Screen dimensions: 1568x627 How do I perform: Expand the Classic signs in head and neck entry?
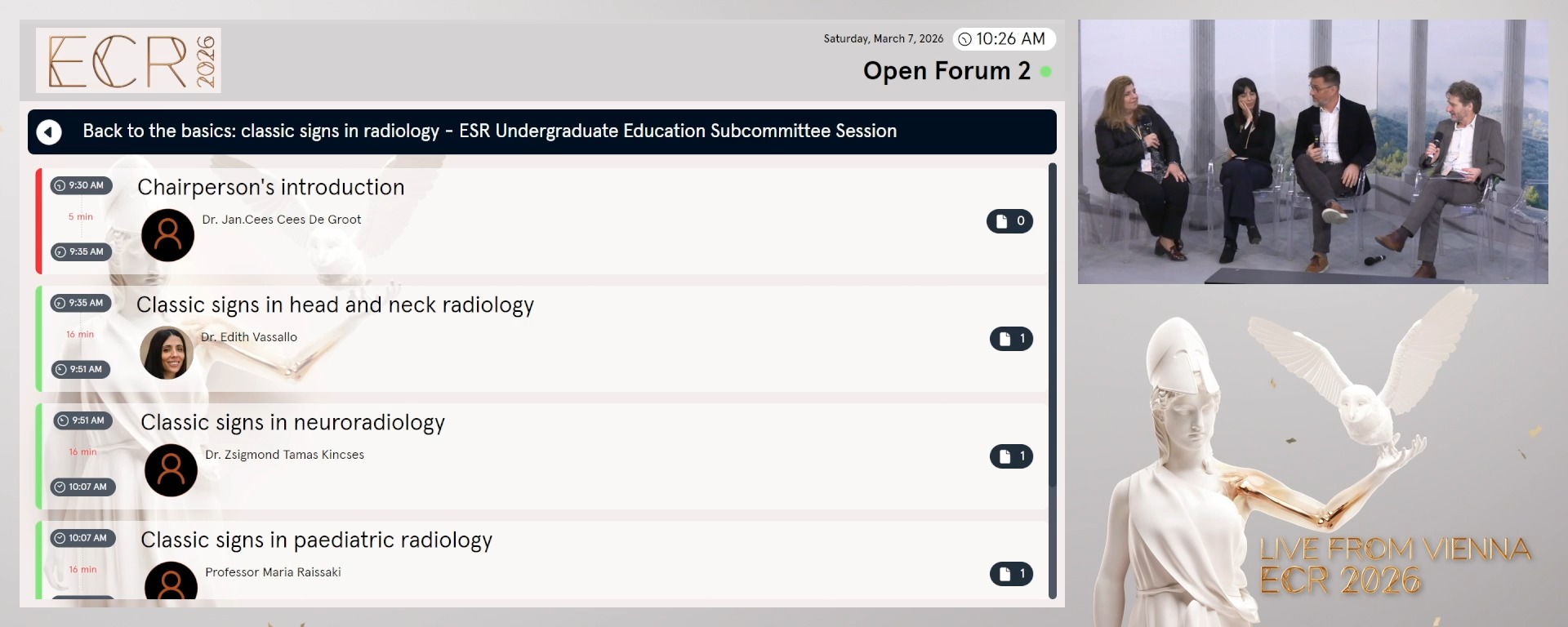[336, 305]
